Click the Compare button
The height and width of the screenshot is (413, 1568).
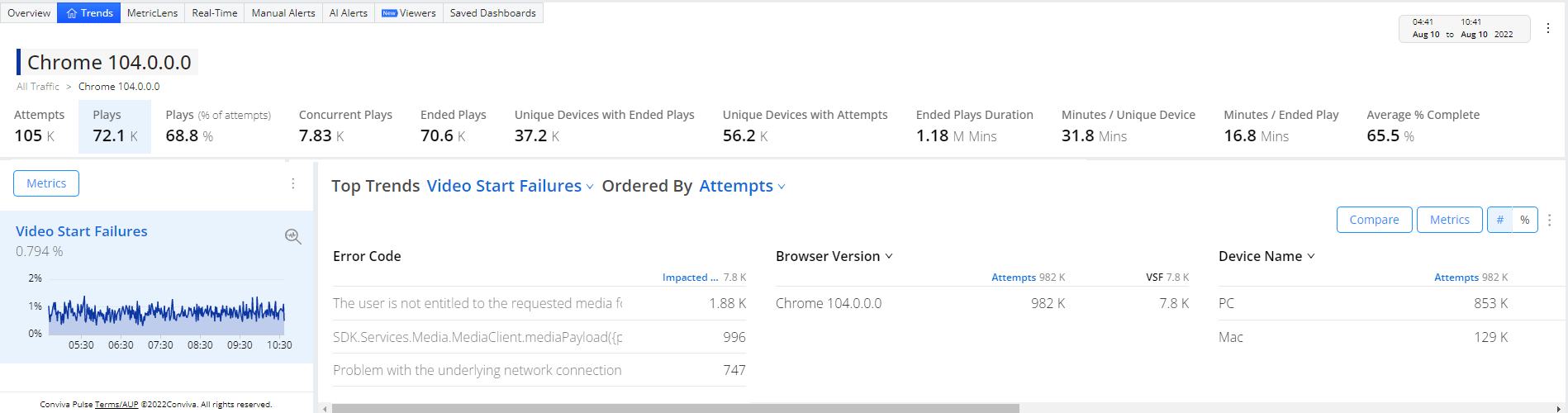[1374, 220]
